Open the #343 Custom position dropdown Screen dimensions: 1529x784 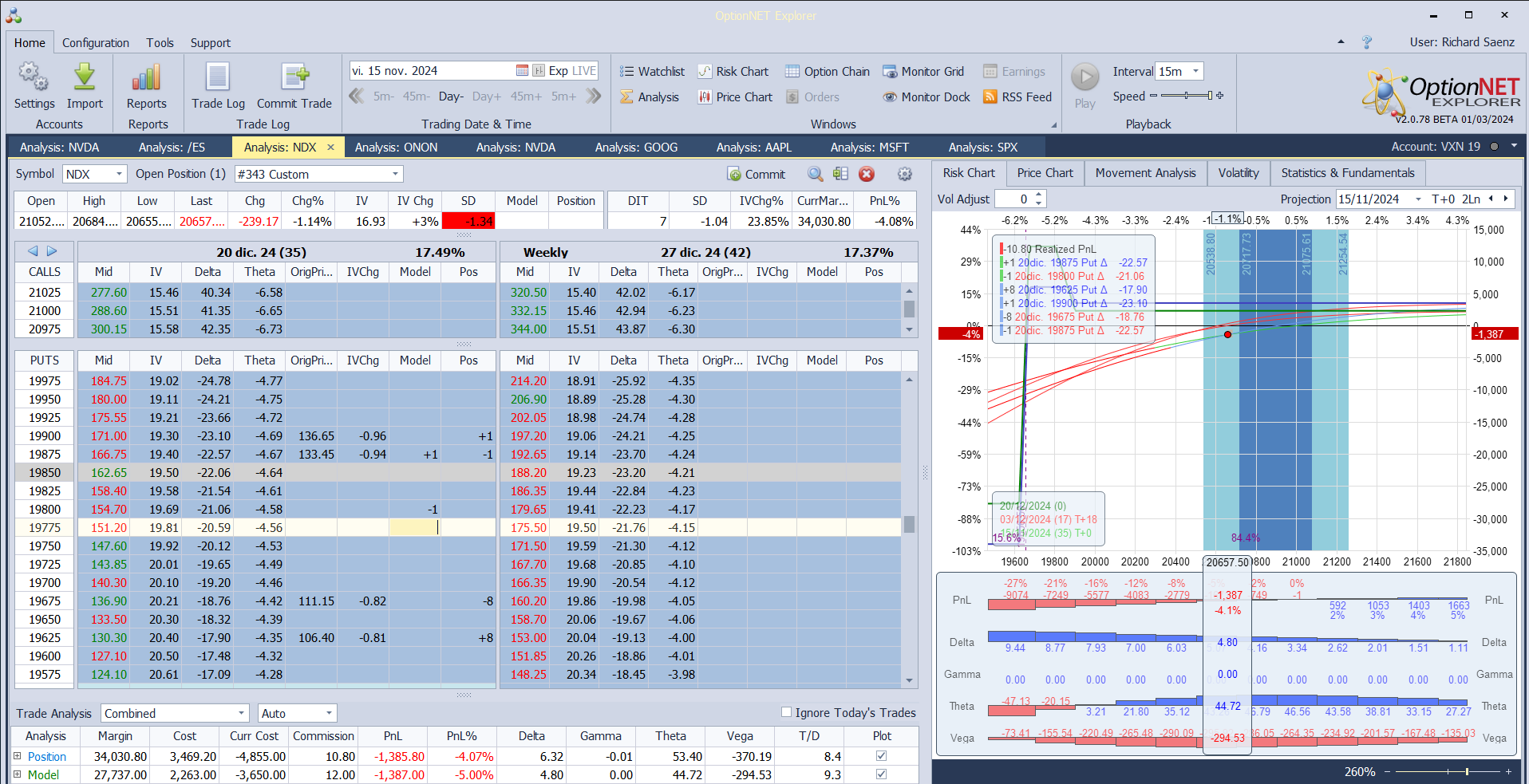pos(395,174)
